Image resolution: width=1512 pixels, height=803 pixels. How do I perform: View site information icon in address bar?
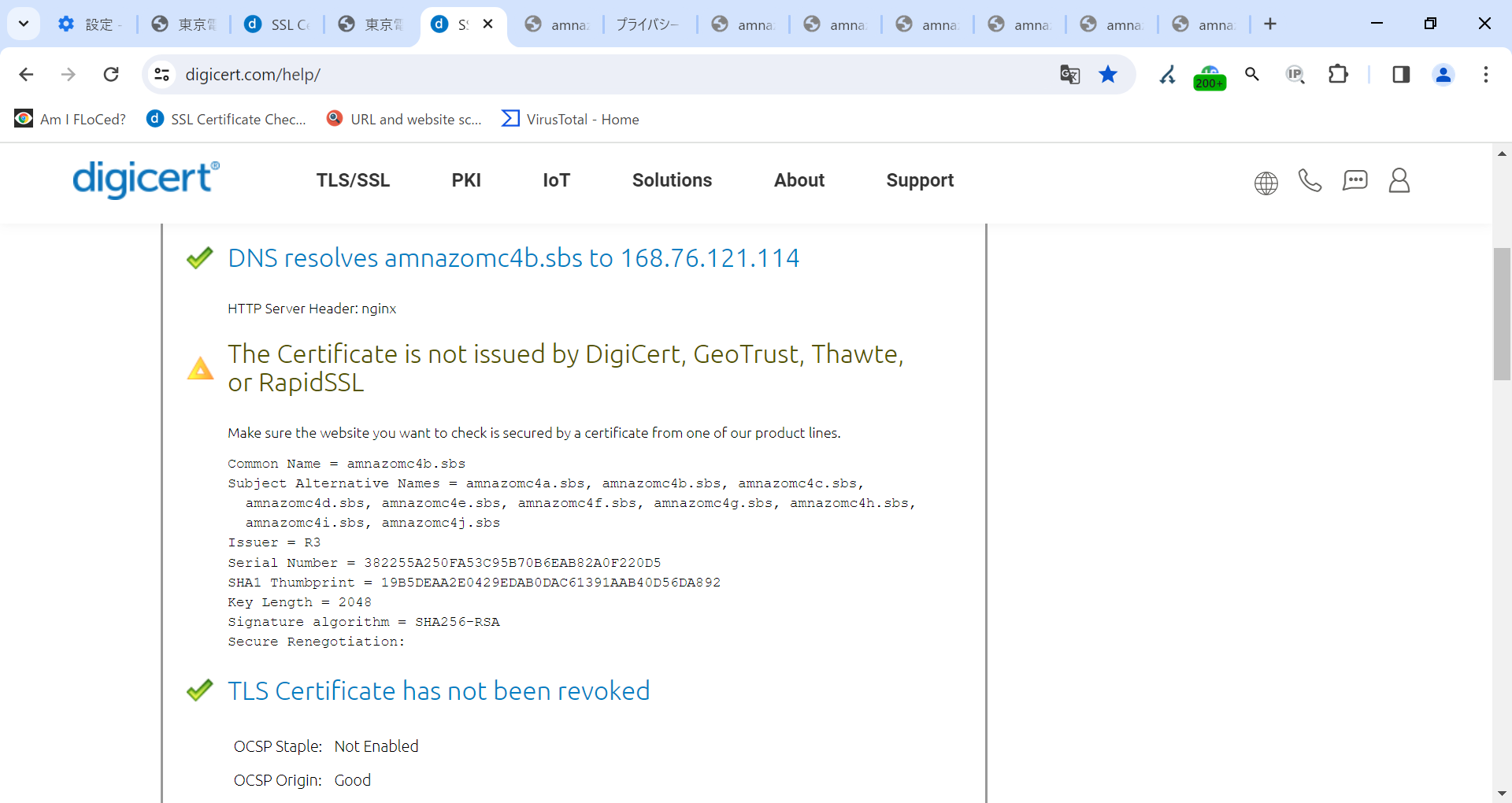point(161,74)
